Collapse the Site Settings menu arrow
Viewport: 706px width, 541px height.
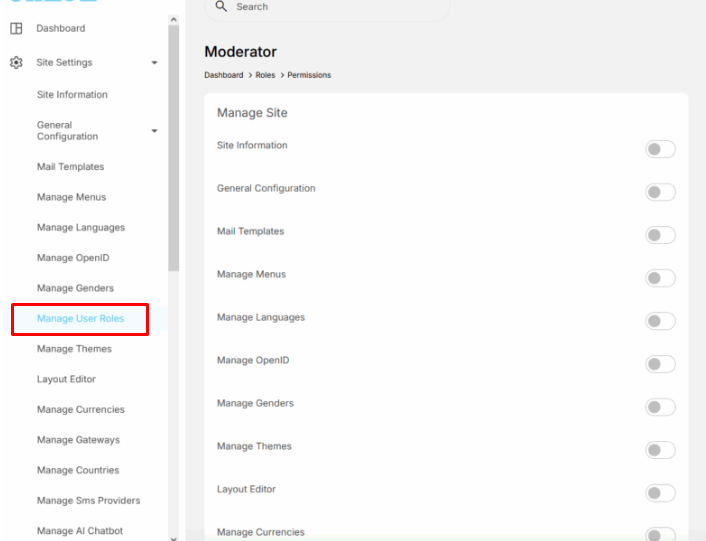pos(154,63)
